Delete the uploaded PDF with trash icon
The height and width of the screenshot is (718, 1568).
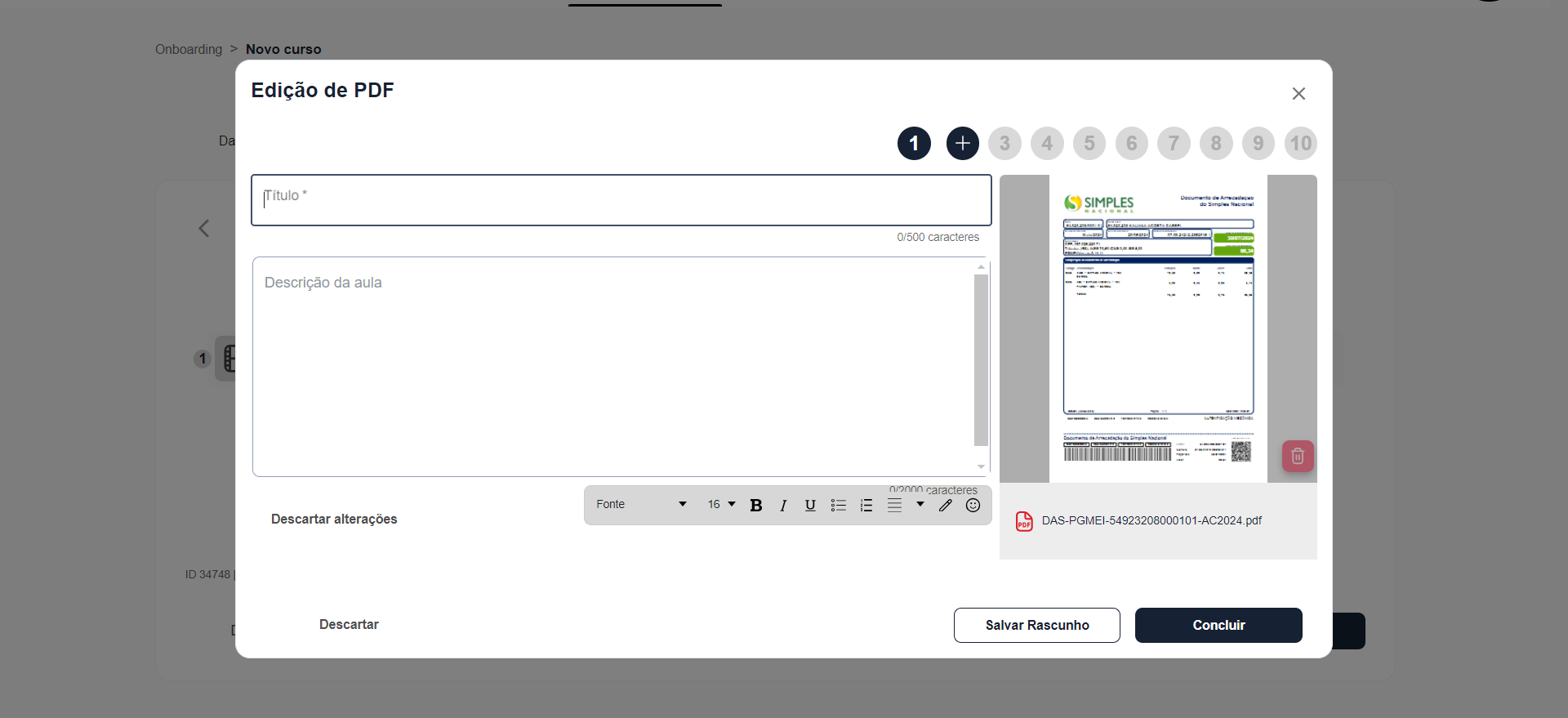pos(1298,457)
